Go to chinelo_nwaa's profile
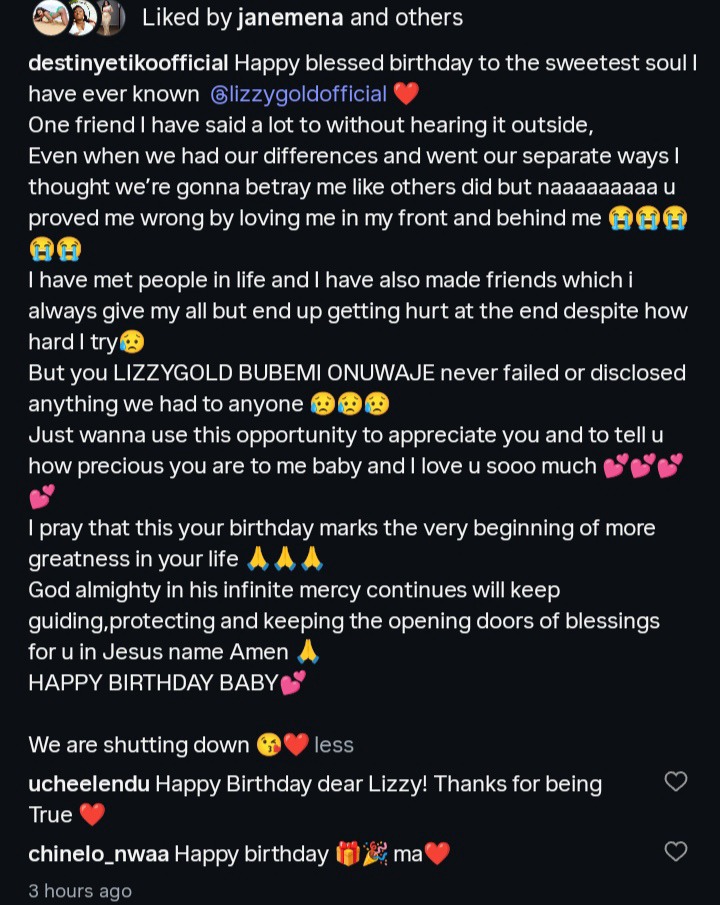Screen dimensions: 720x905 [x=98, y=854]
